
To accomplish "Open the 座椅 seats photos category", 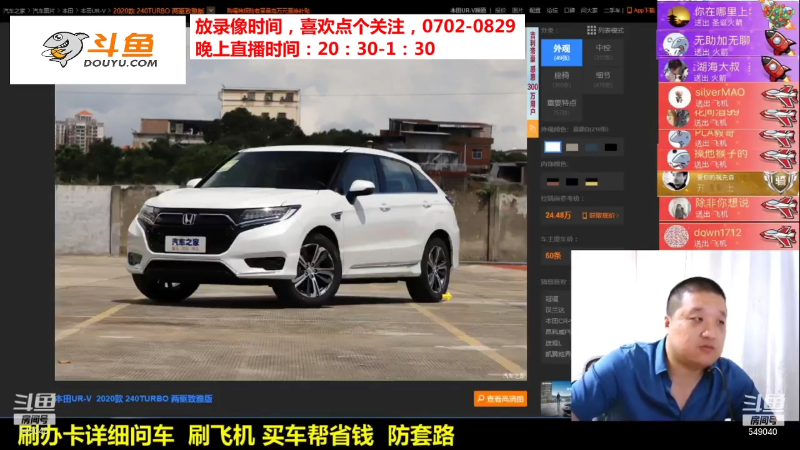I will pos(561,80).
